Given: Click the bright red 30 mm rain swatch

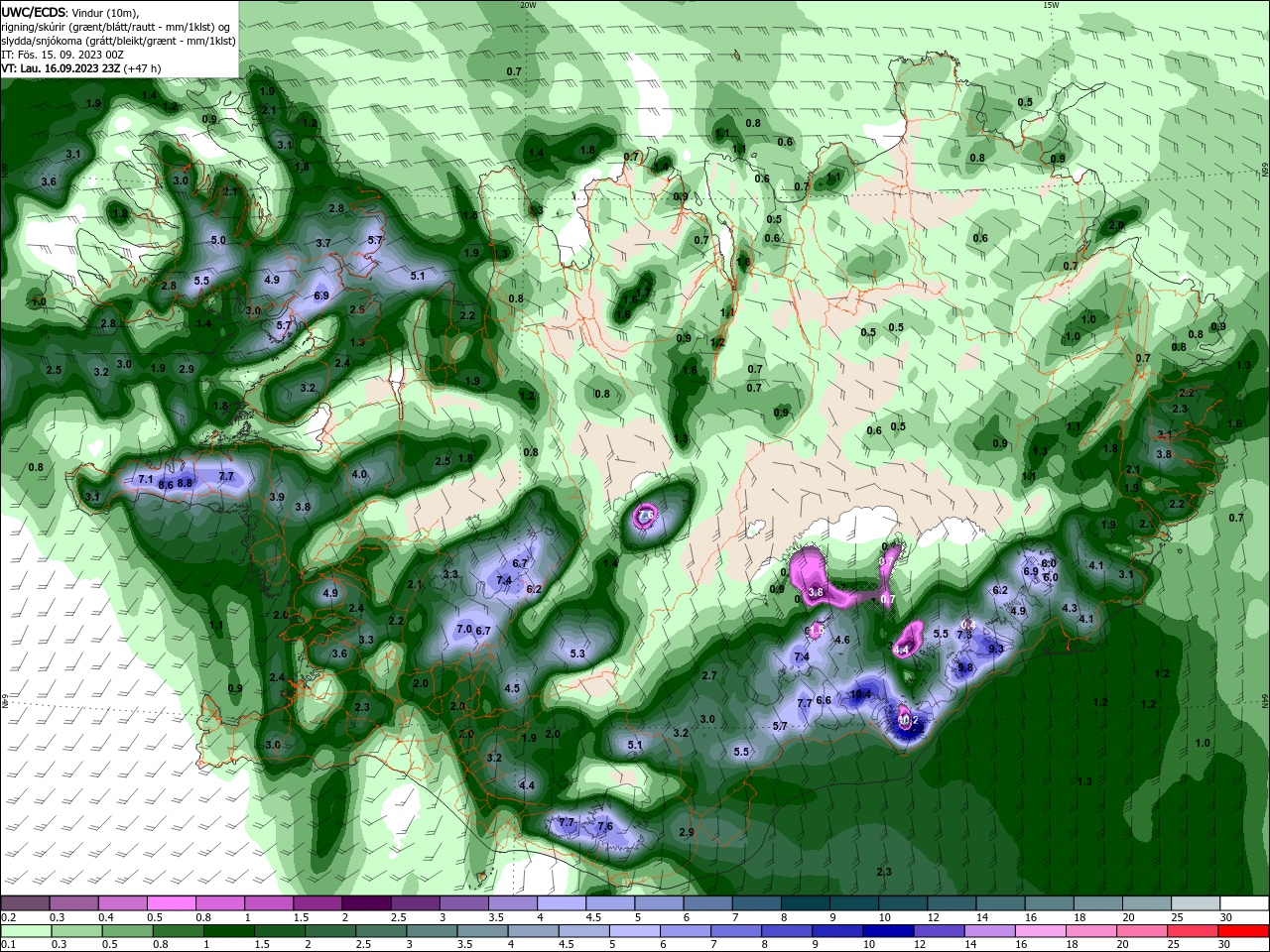Looking at the screenshot, I should 1244,931.
